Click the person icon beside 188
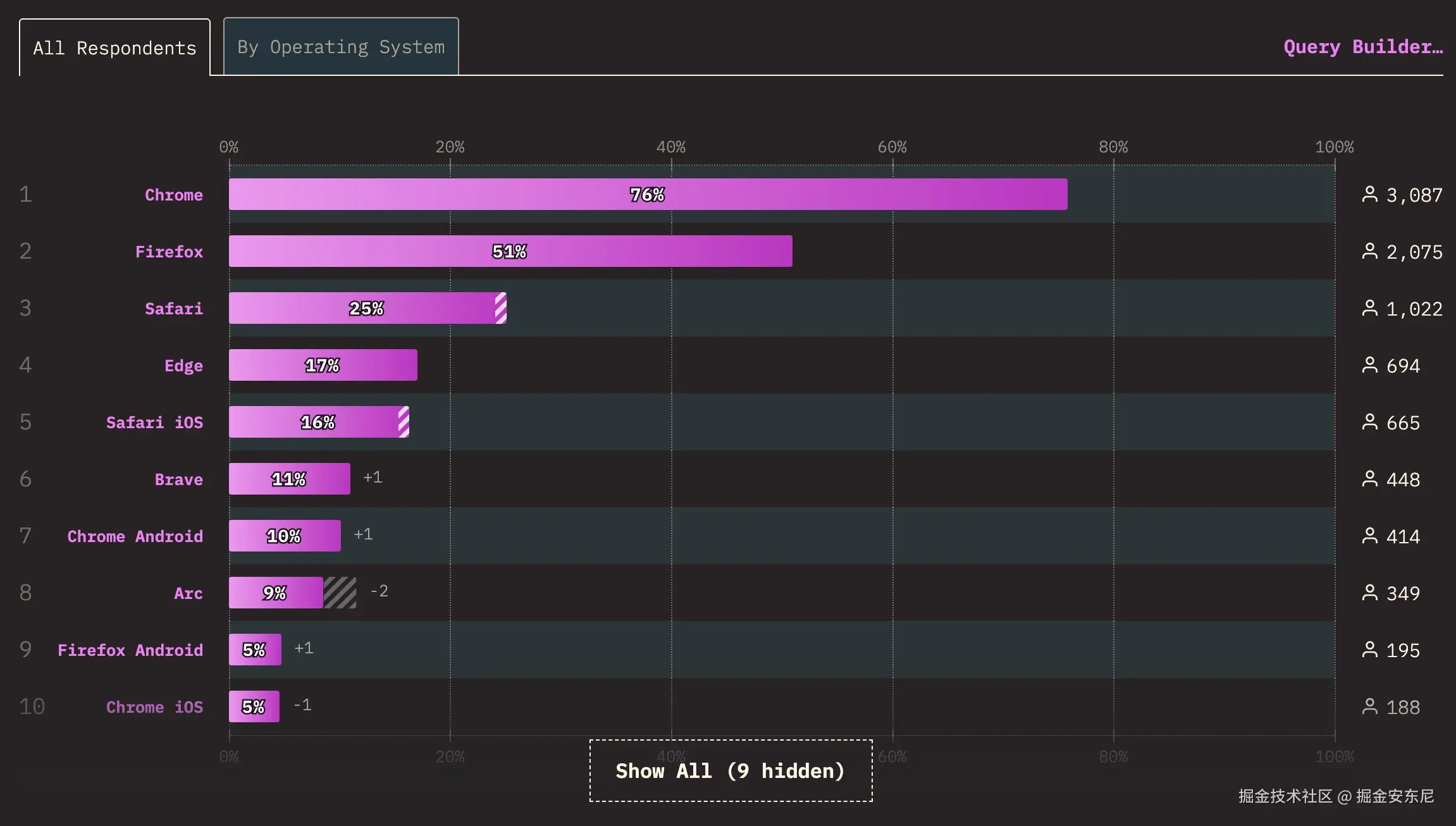The image size is (1456, 826). click(1369, 706)
